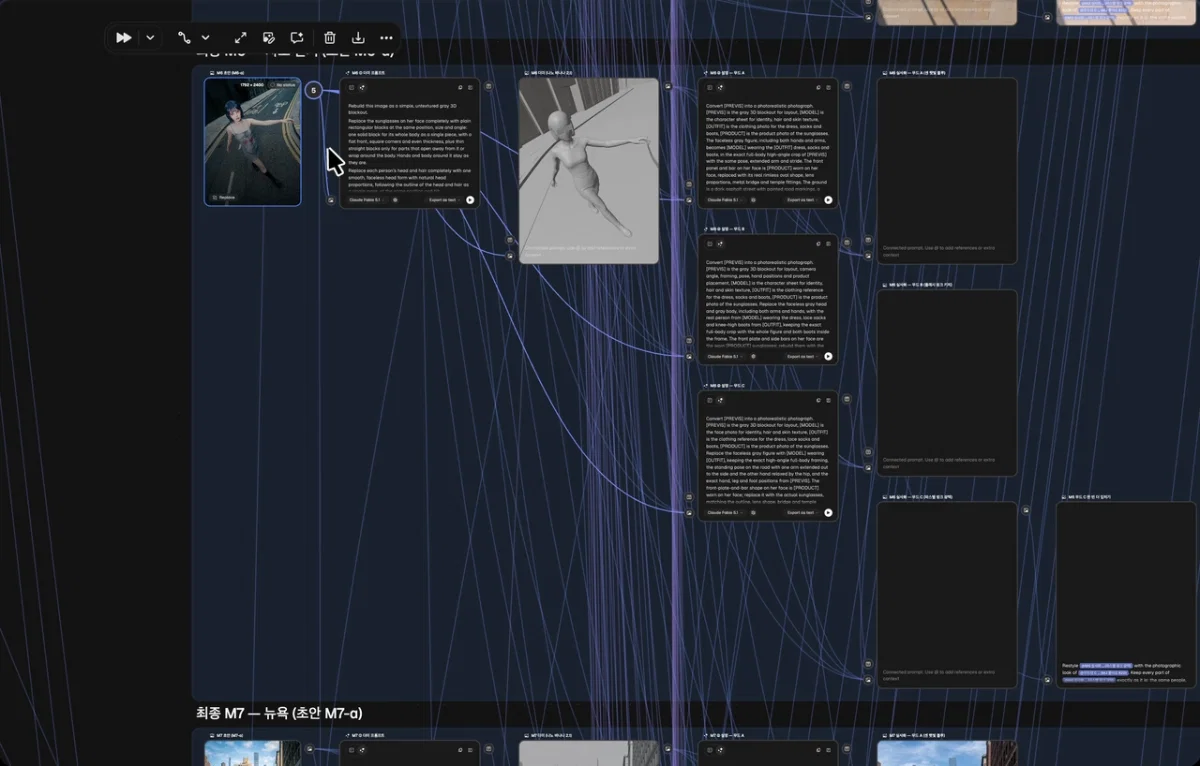This screenshot has width=1200, height=766.
Task: Open the more options ellipsis menu
Action: coord(387,38)
